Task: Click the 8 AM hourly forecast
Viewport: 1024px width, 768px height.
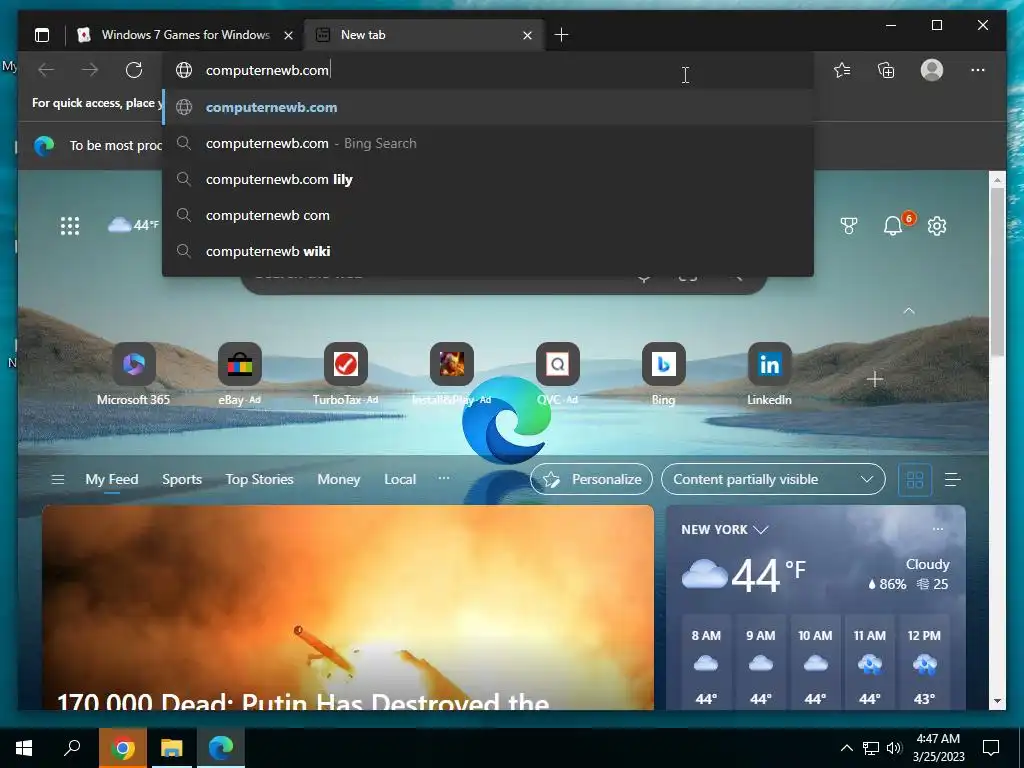Action: (706, 661)
